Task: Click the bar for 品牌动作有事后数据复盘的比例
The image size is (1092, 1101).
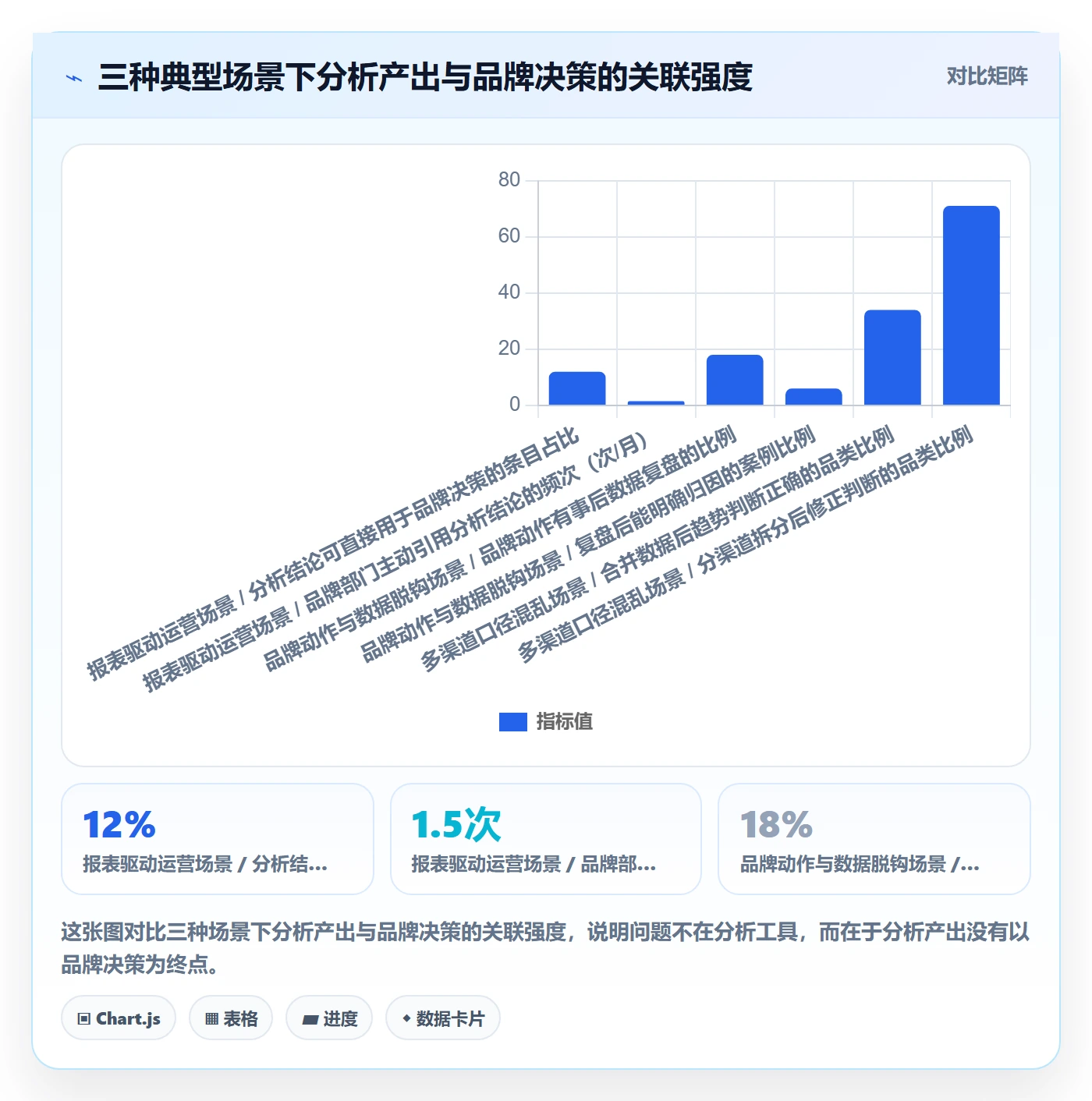Action: click(x=735, y=381)
